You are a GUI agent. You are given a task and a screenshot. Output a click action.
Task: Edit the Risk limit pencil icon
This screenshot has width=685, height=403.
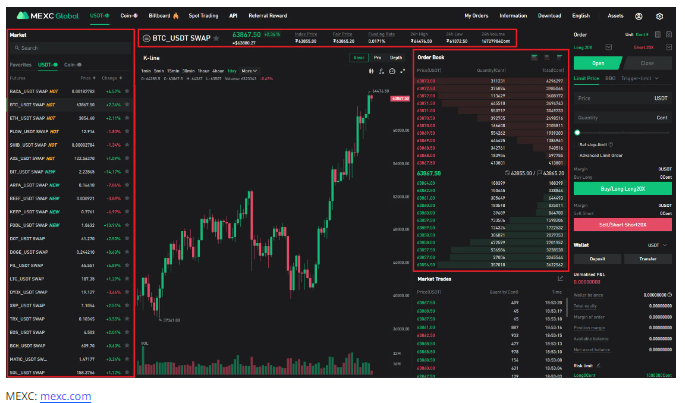coord(599,365)
